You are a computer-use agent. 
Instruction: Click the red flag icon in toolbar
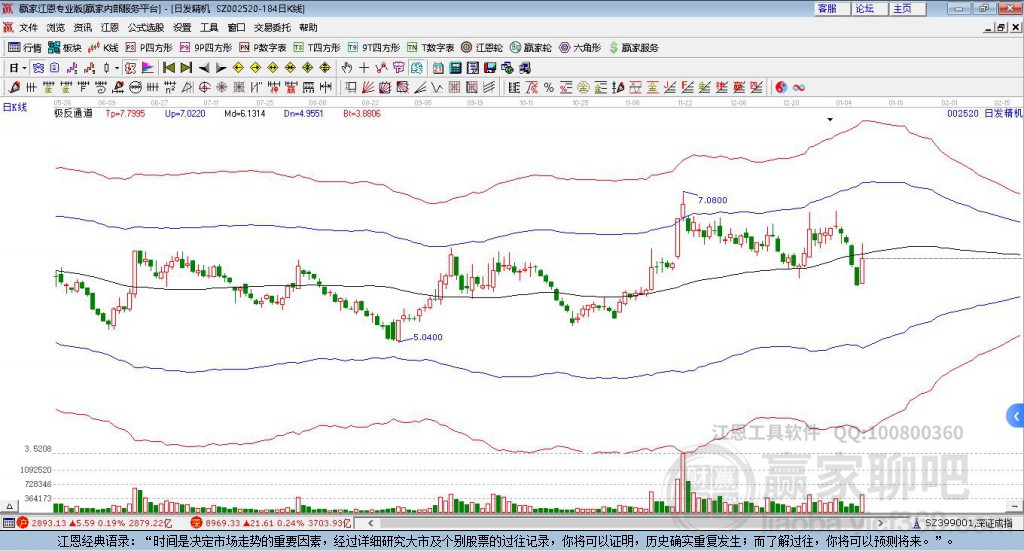point(149,68)
